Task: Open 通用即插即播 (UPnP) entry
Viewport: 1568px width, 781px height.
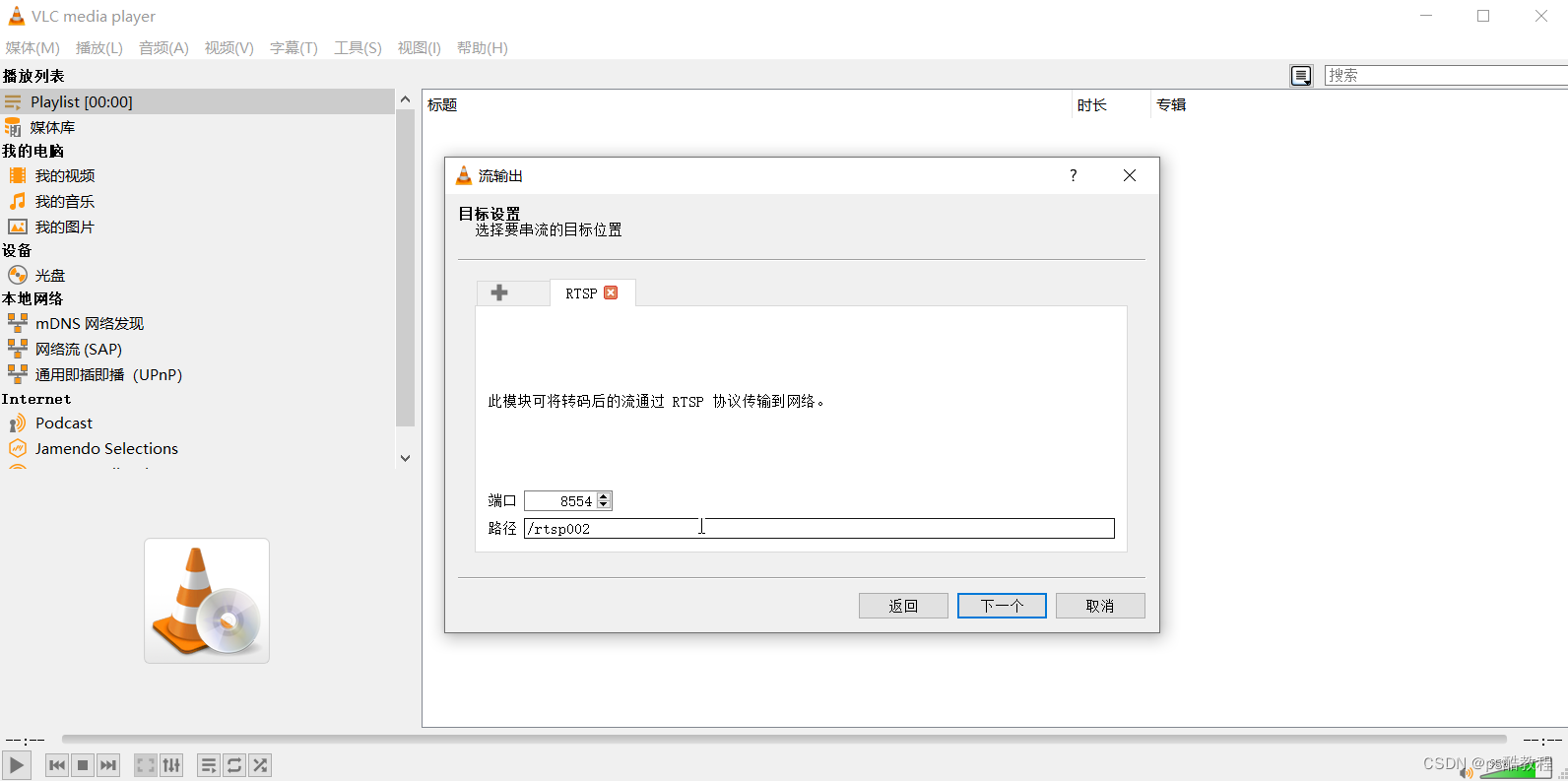Action: click(x=108, y=374)
